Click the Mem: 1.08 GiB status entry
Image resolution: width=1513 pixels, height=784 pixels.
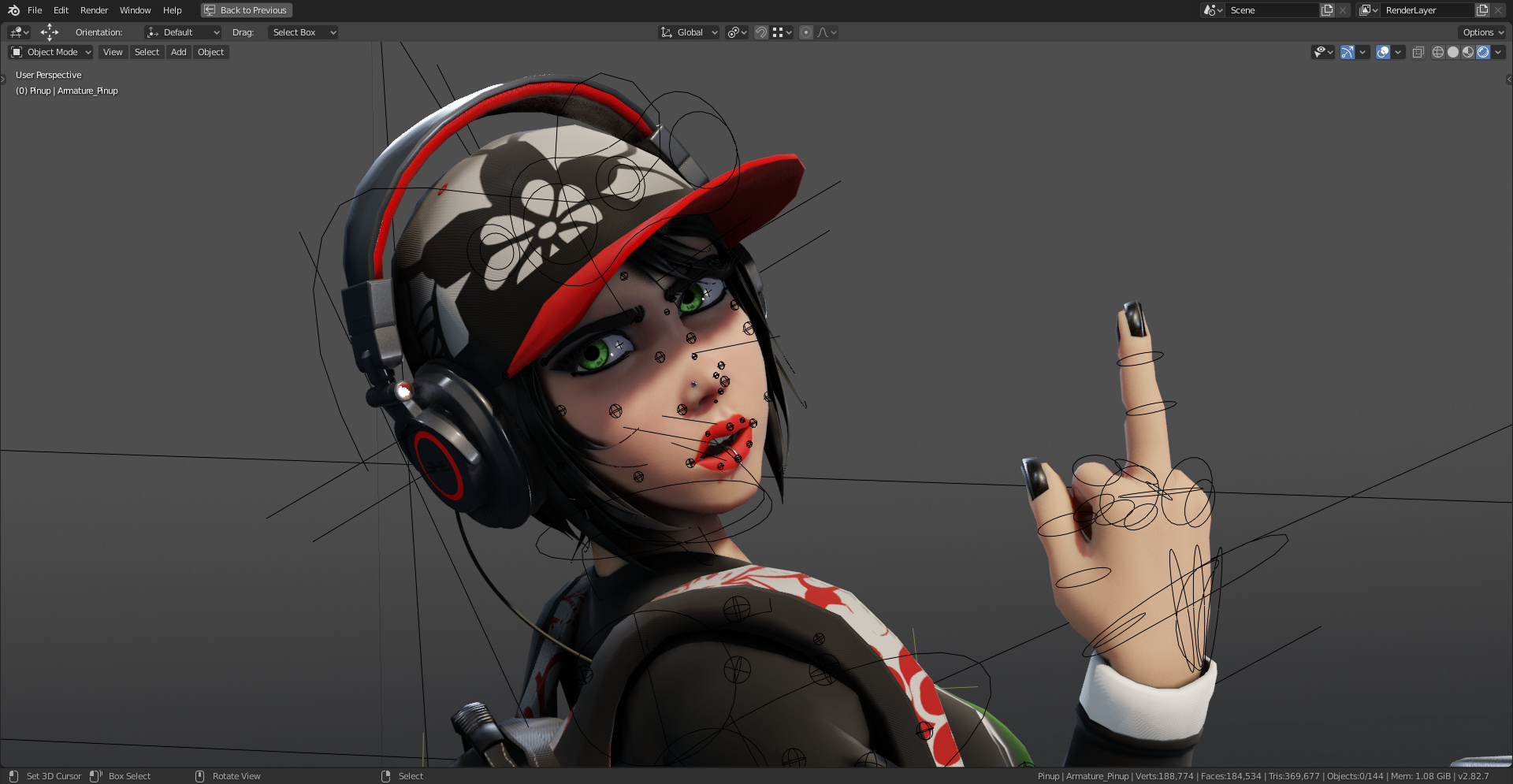pos(1420,776)
